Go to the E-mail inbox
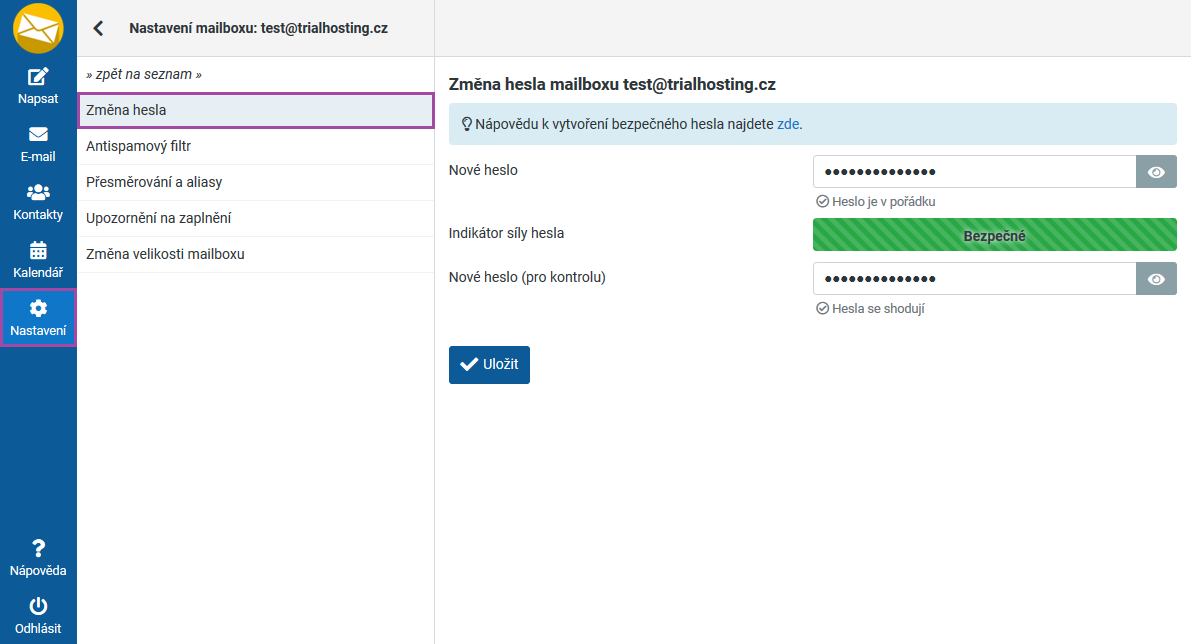The width and height of the screenshot is (1191, 644). click(x=38, y=144)
